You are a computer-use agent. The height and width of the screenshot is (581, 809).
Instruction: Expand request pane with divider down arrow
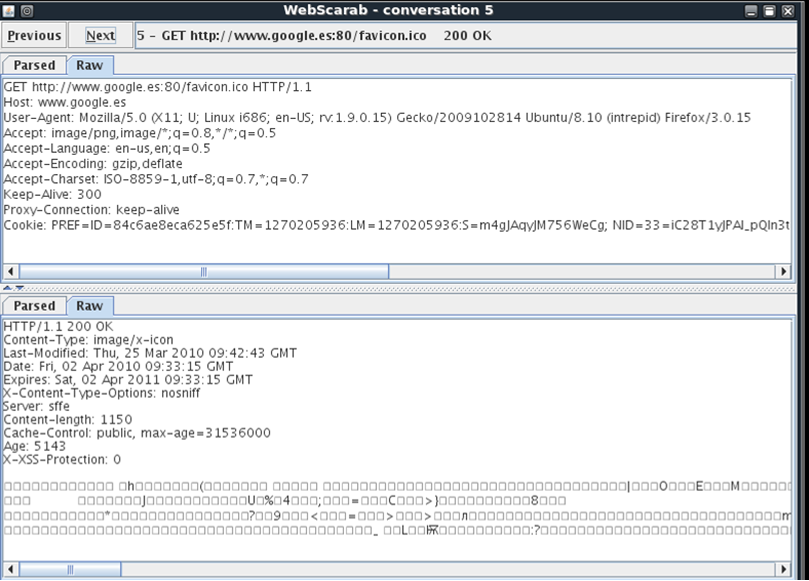point(19,288)
